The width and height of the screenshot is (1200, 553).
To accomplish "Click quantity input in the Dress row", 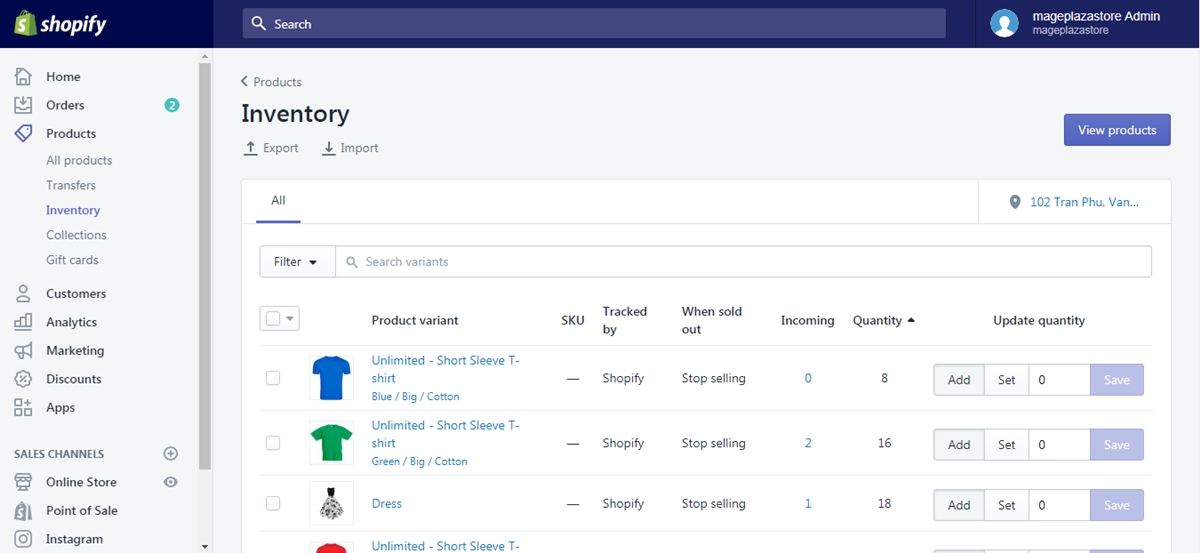I will tap(1059, 505).
